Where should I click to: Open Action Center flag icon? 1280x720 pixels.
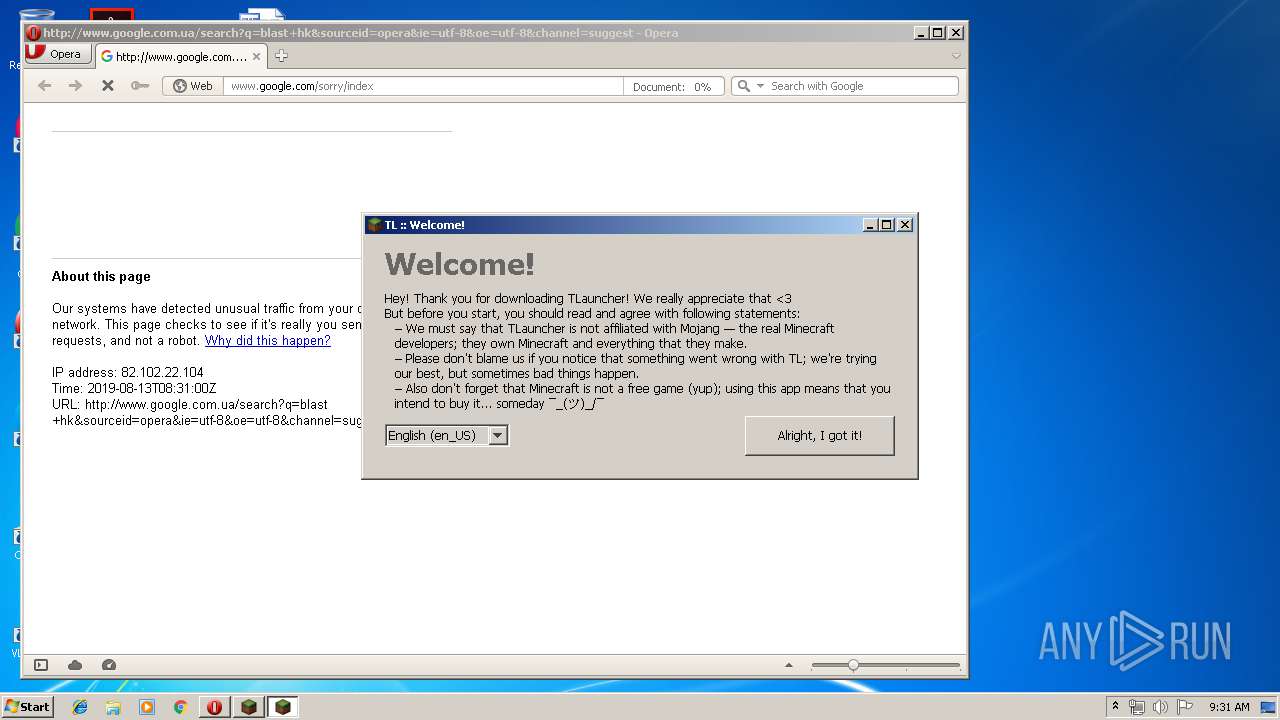pyautogui.click(x=1185, y=707)
